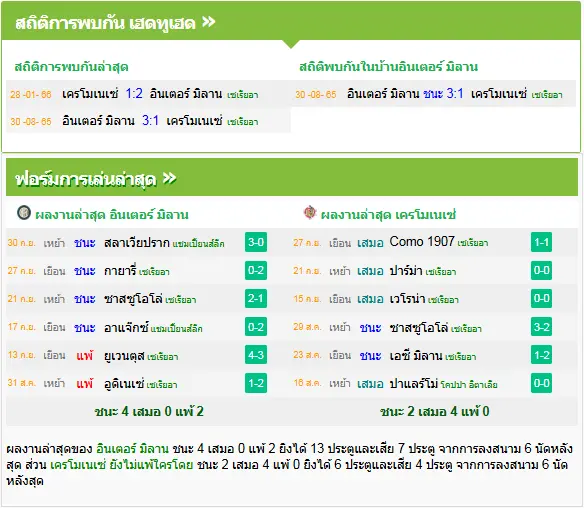The width and height of the screenshot is (584, 508).
Task: Click team name เวโรน่า
Action: [407, 298]
